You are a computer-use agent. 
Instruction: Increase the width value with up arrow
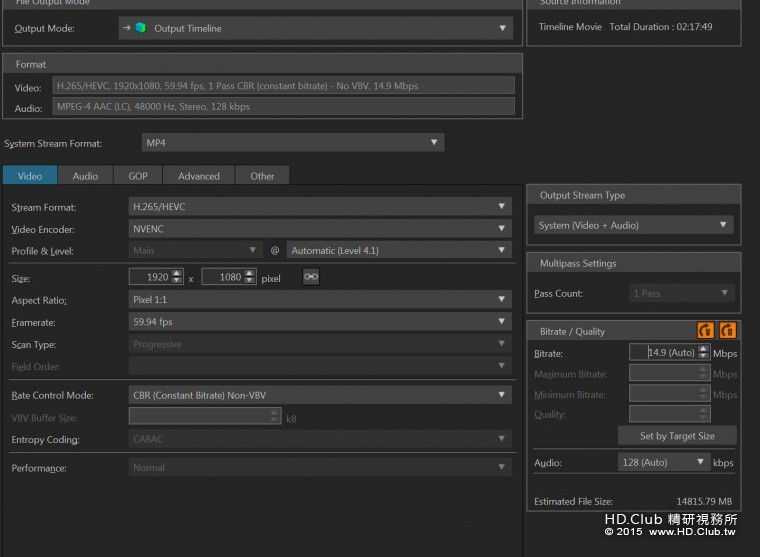pos(177,273)
